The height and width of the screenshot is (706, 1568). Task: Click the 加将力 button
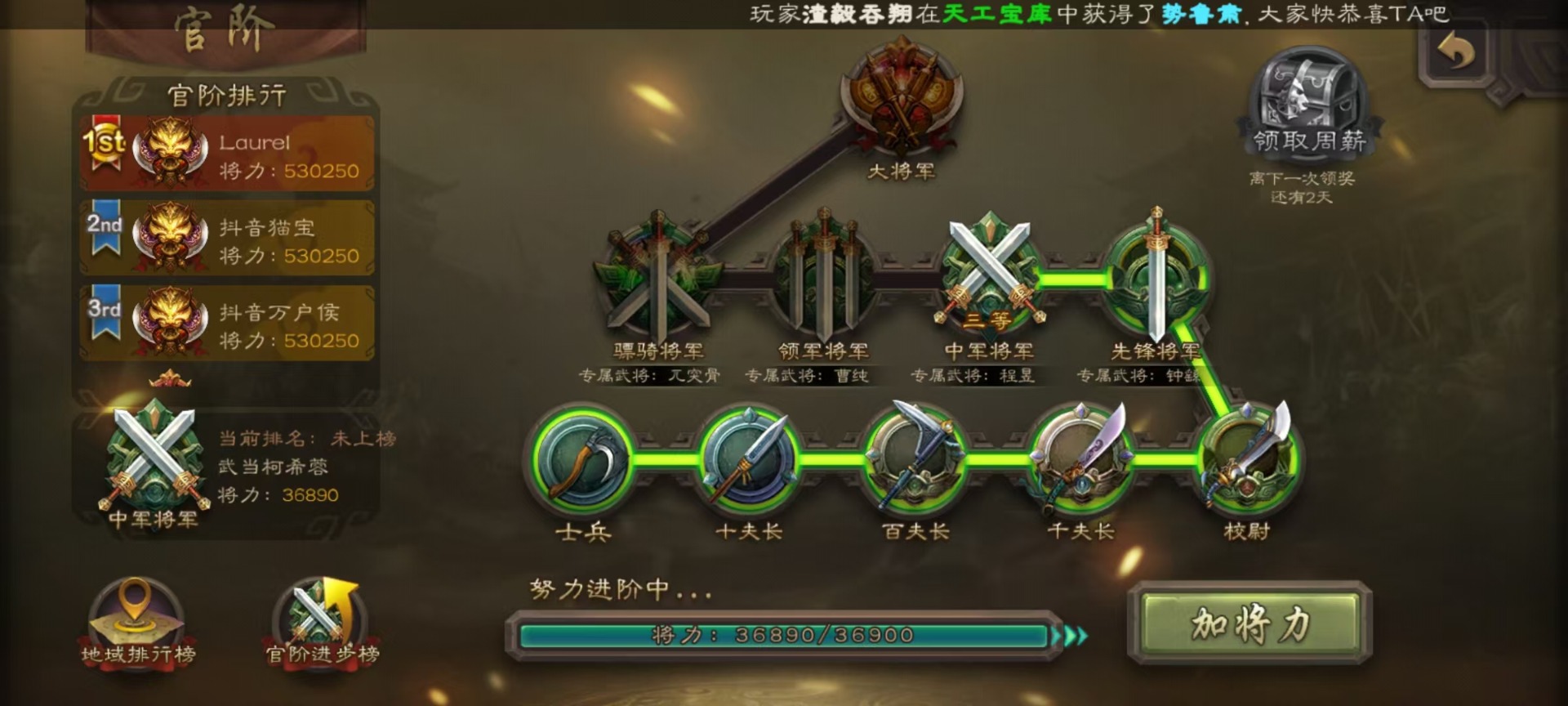[1249, 624]
